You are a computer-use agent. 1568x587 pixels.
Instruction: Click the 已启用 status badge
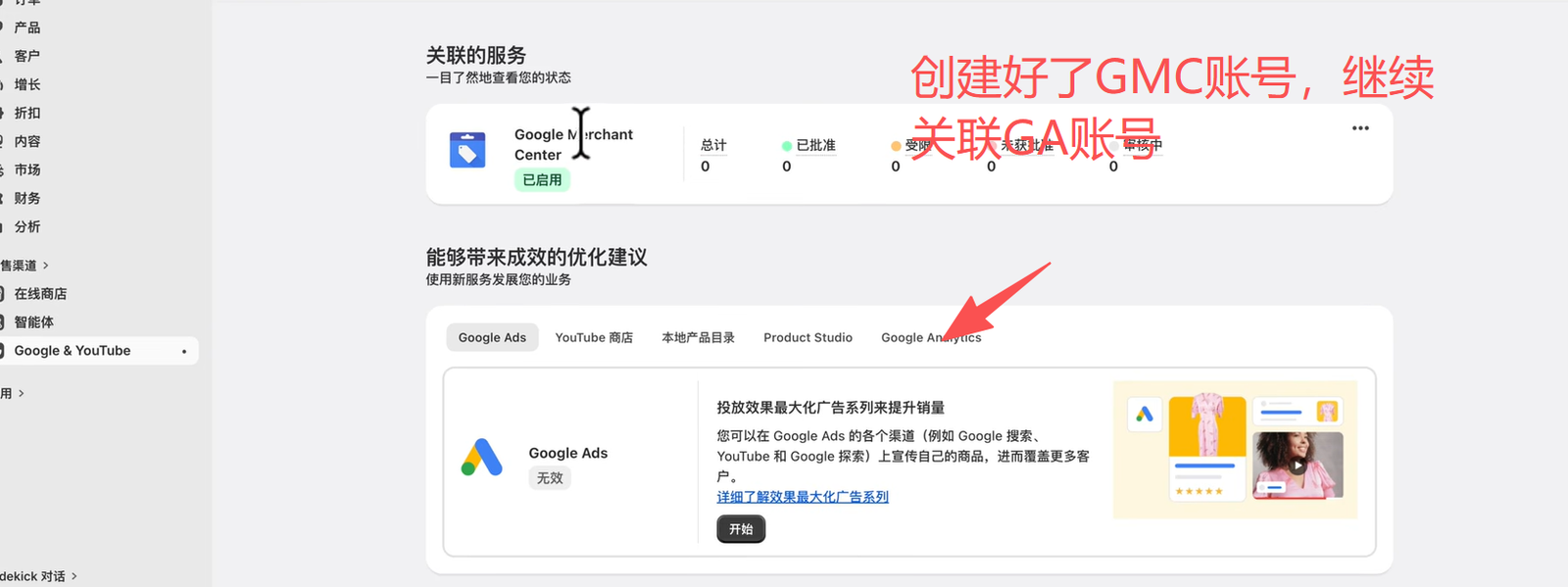tap(542, 180)
